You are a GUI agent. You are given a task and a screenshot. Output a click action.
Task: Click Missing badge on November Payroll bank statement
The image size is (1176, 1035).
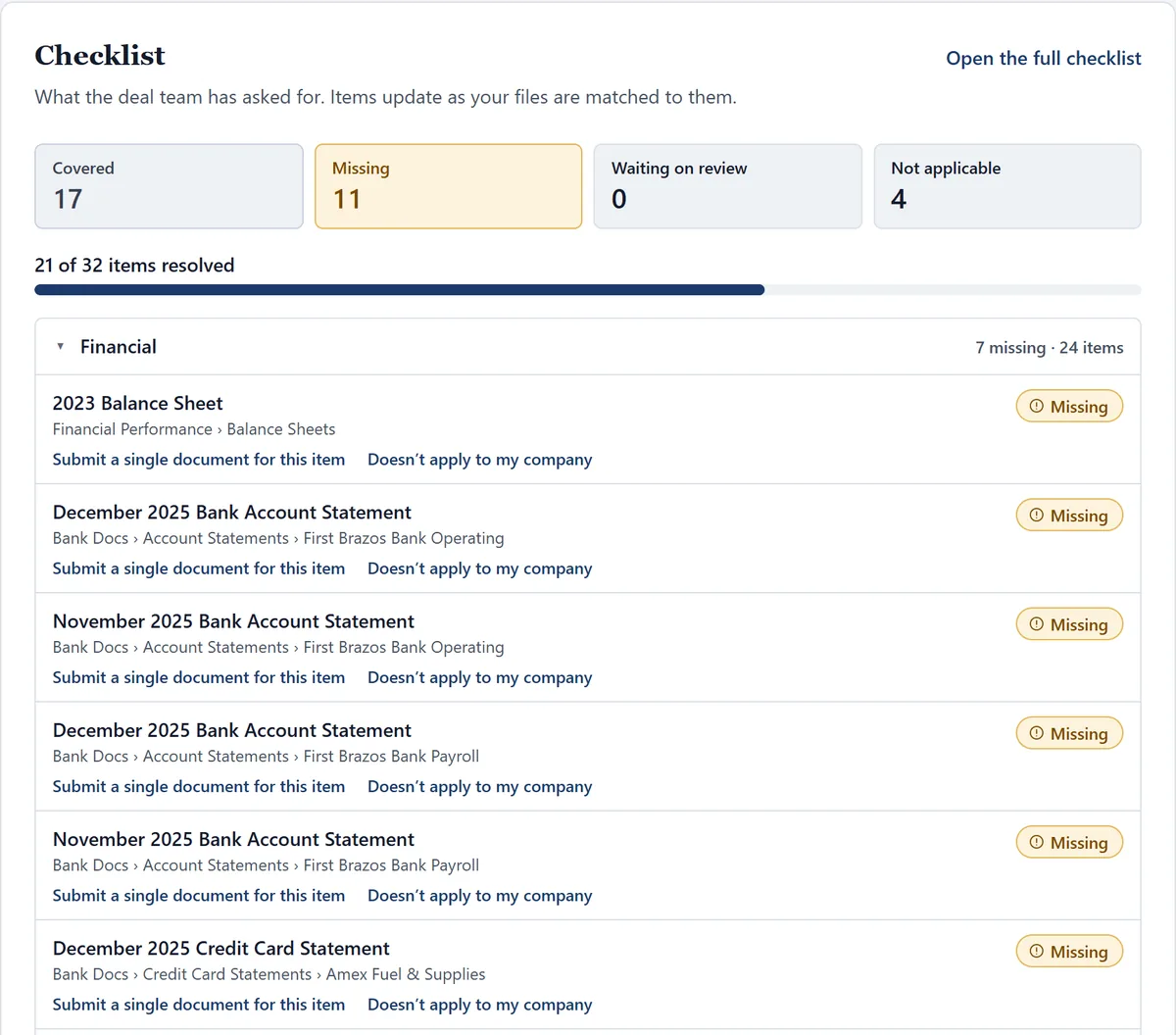[1069, 842]
